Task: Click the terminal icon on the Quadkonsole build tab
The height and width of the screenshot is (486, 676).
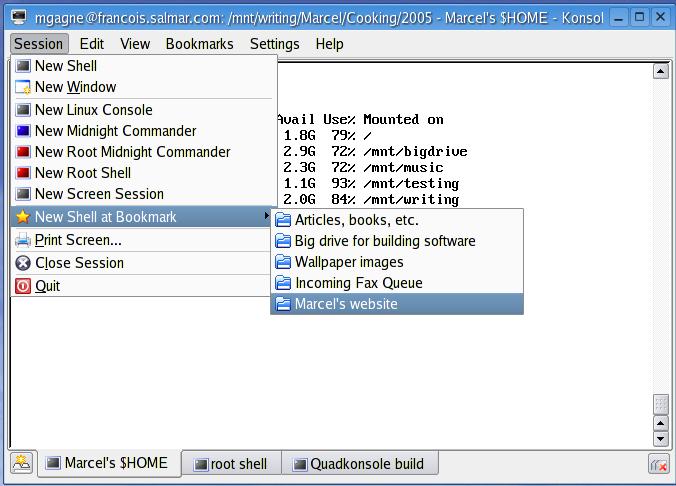Action: 300,464
